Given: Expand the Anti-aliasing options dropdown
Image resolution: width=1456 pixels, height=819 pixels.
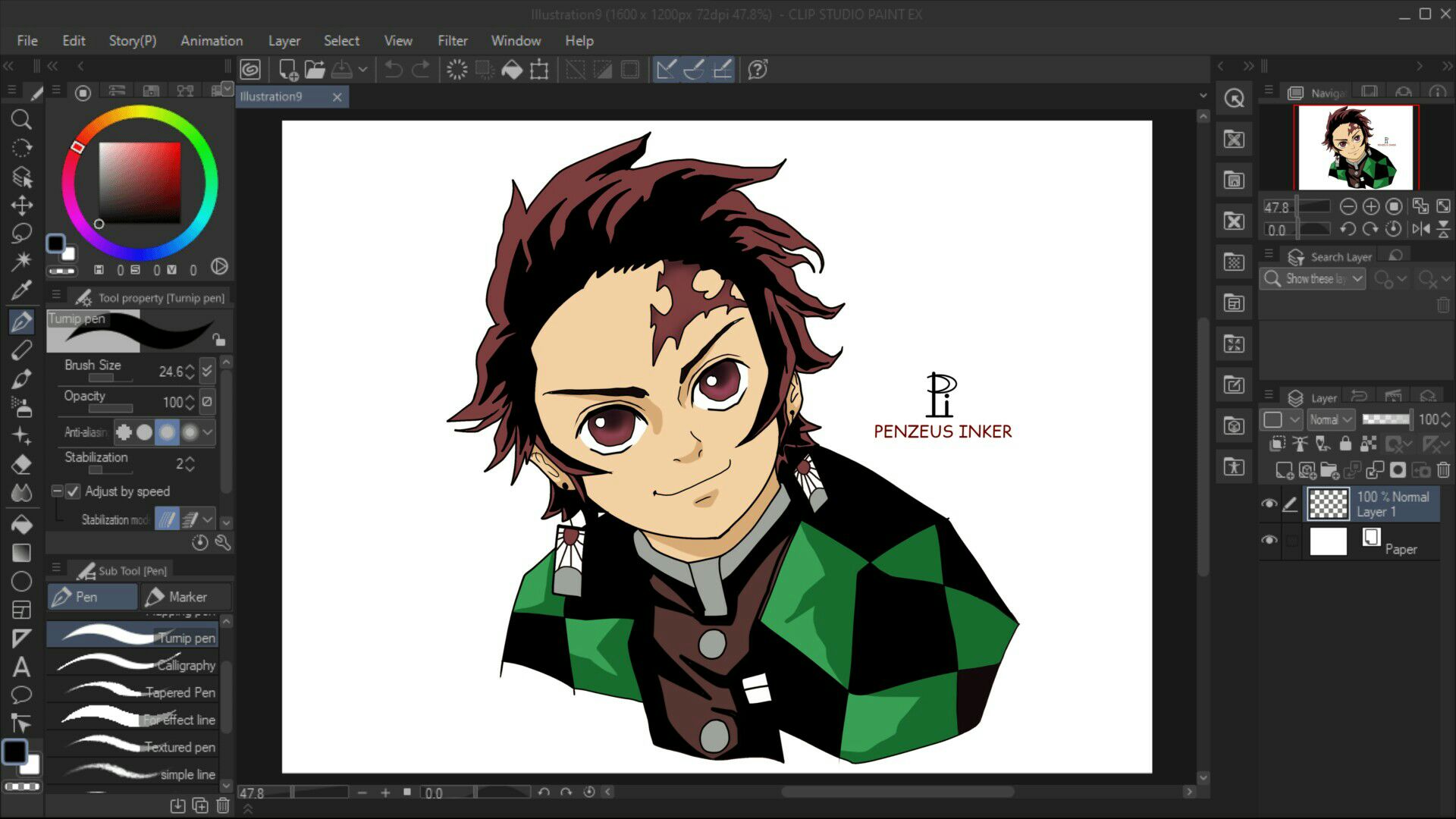Looking at the screenshot, I should point(207,432).
